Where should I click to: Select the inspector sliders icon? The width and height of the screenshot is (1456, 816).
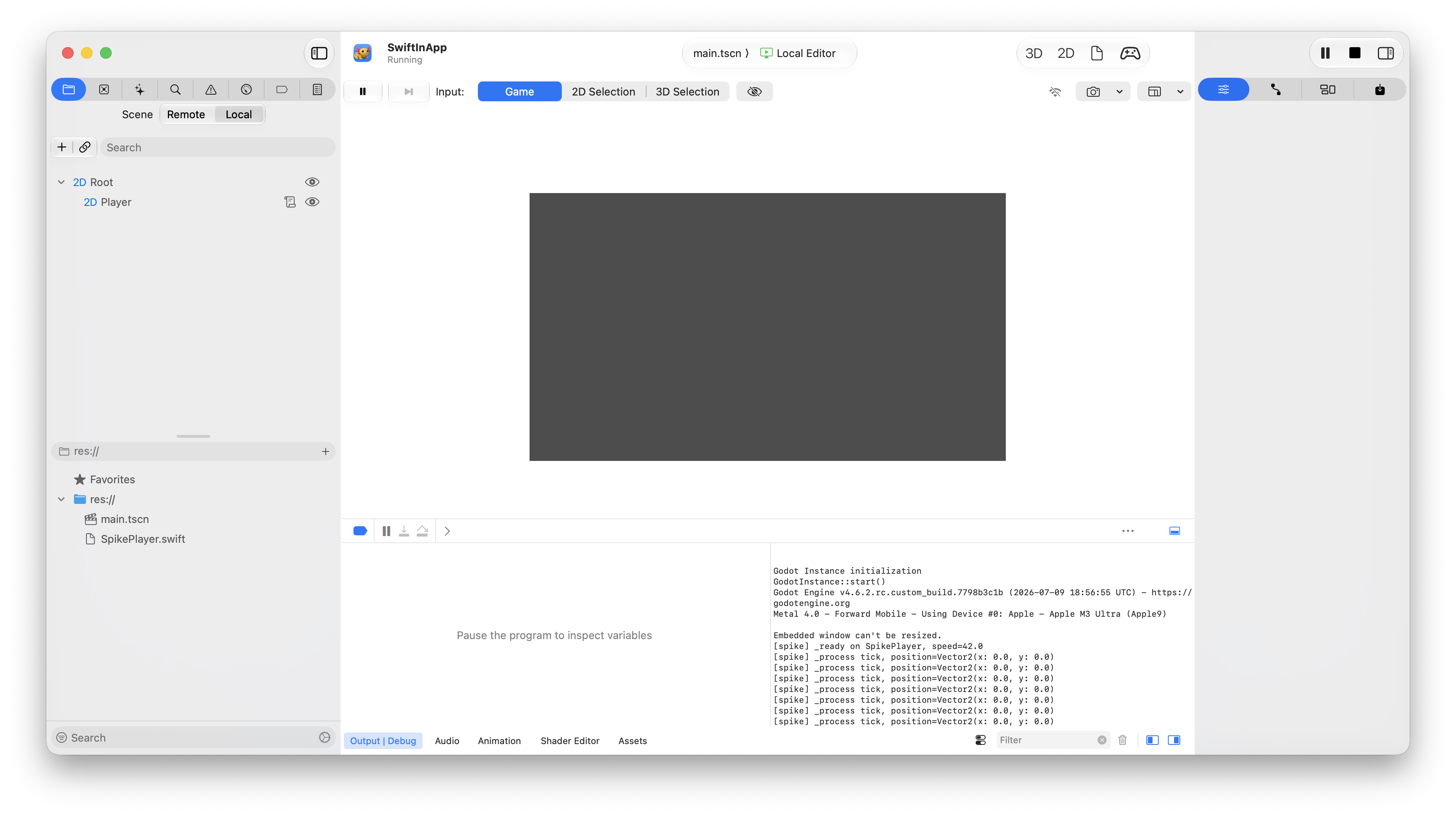coord(1224,89)
